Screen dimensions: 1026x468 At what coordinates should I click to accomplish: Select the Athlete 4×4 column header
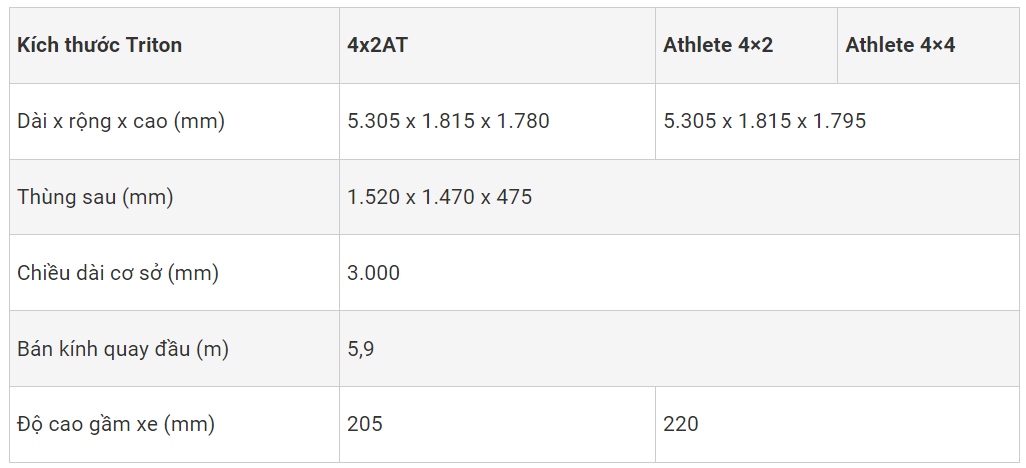coord(900,45)
